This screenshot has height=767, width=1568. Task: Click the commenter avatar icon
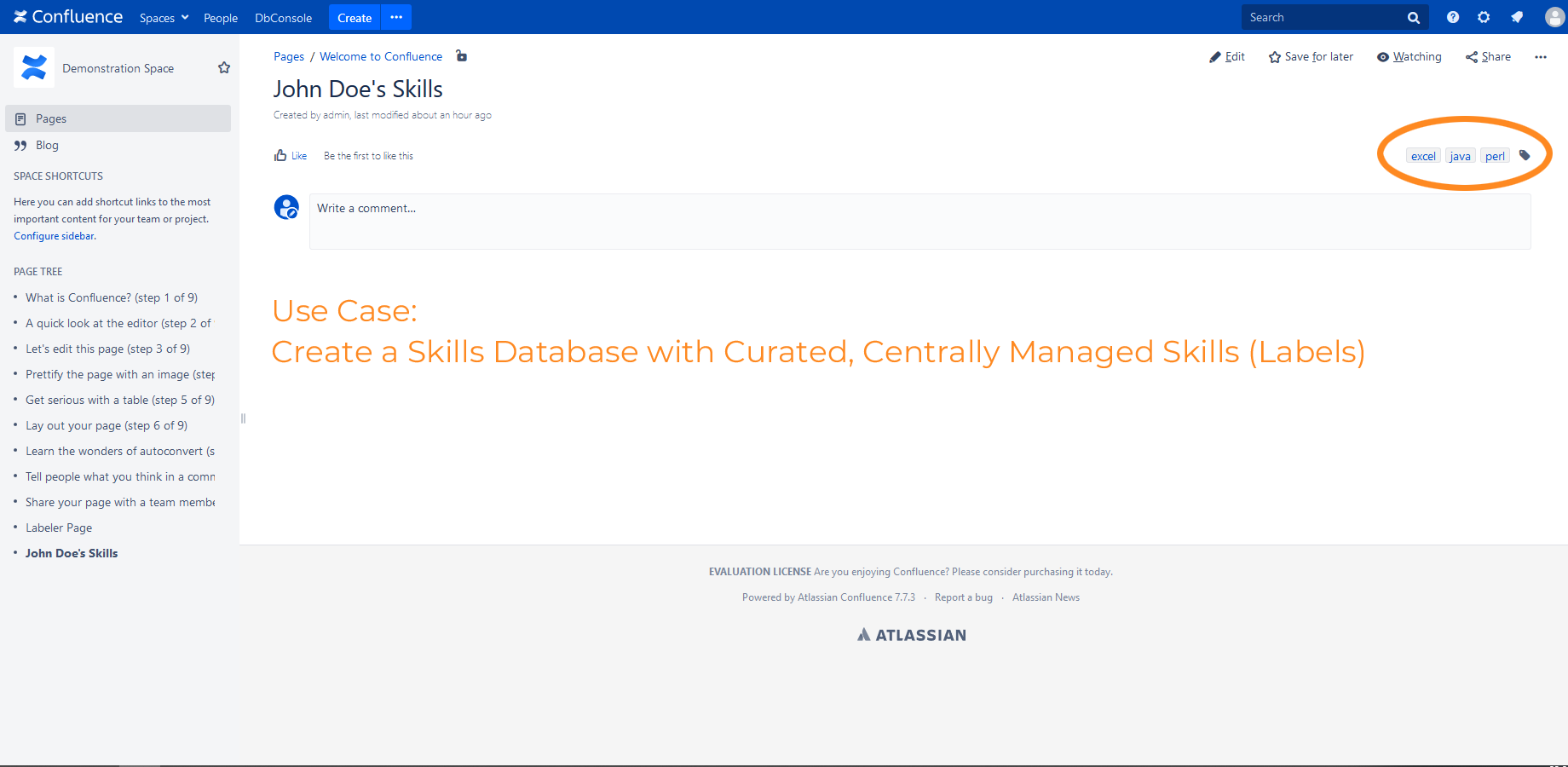click(286, 207)
